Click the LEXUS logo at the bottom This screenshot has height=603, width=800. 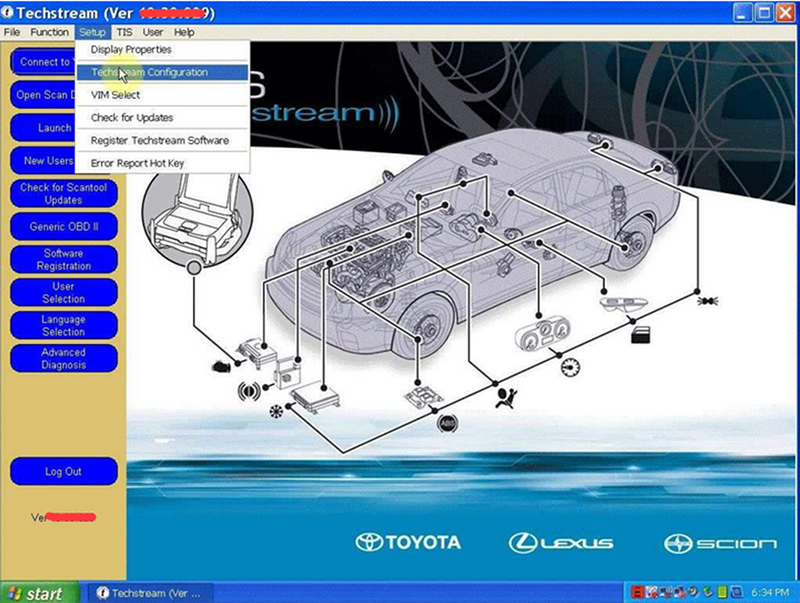click(560, 541)
